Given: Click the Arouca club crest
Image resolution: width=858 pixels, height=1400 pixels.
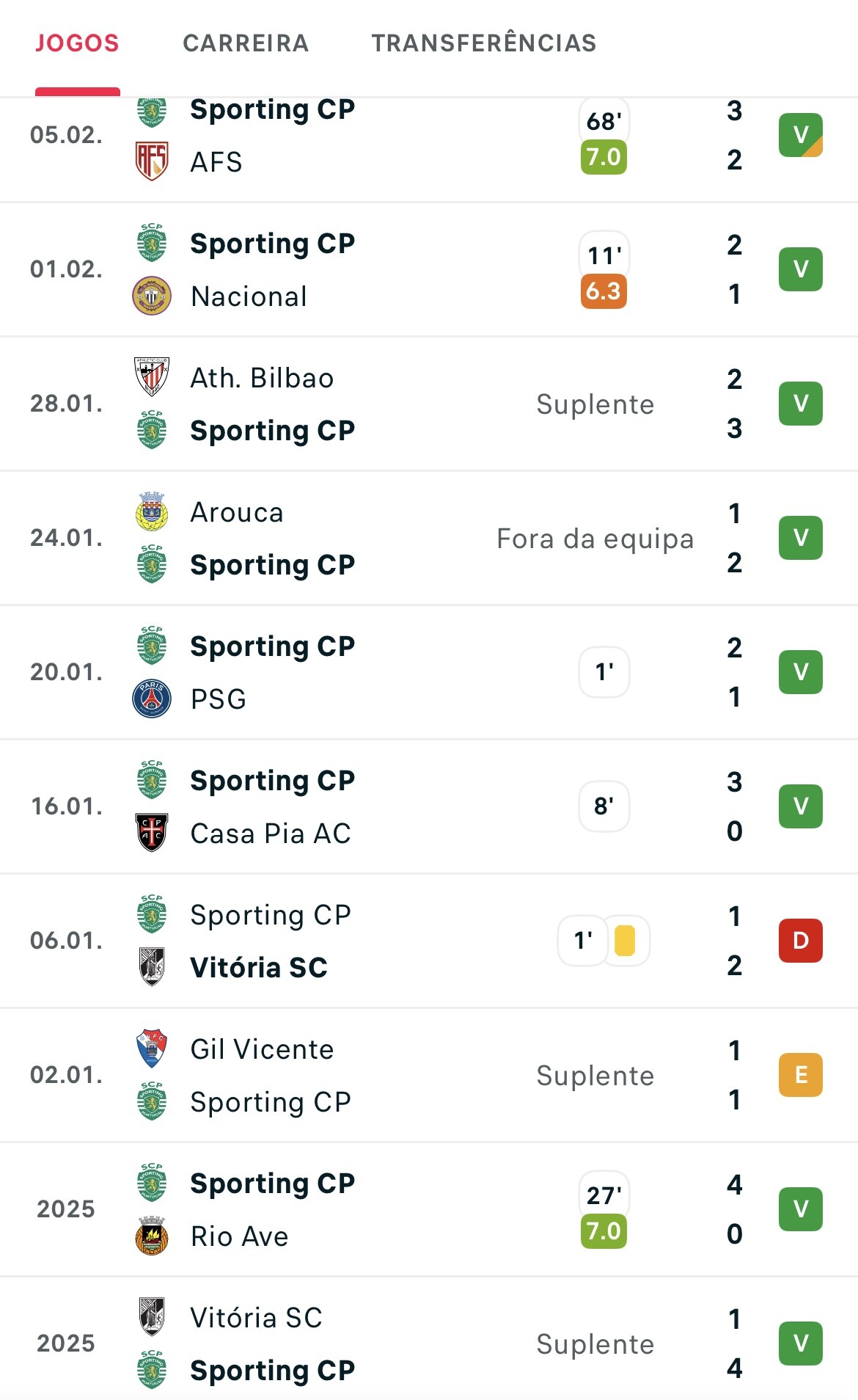Looking at the screenshot, I should pos(152,512).
